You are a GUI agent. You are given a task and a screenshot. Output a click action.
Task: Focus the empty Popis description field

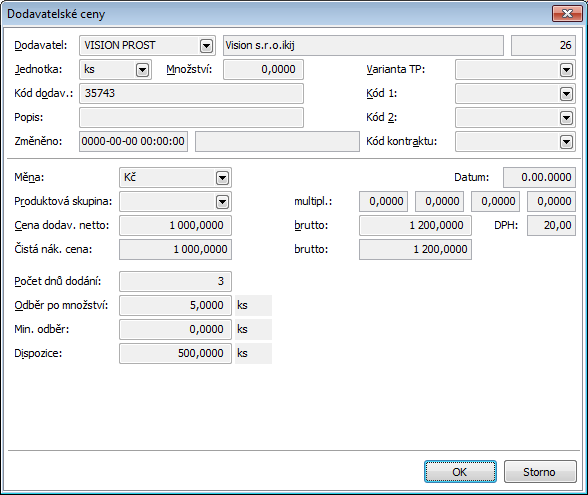[191, 117]
